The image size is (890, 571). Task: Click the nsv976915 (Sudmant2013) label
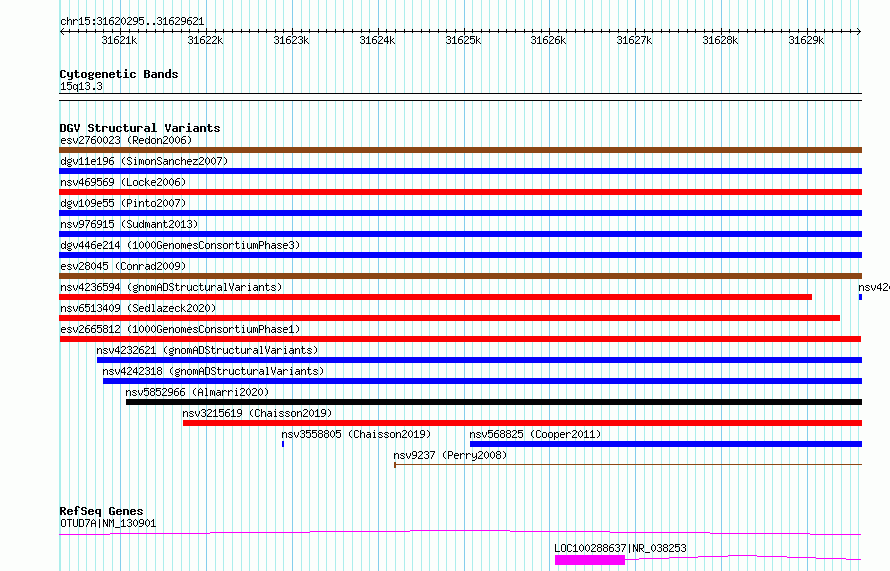(x=129, y=224)
